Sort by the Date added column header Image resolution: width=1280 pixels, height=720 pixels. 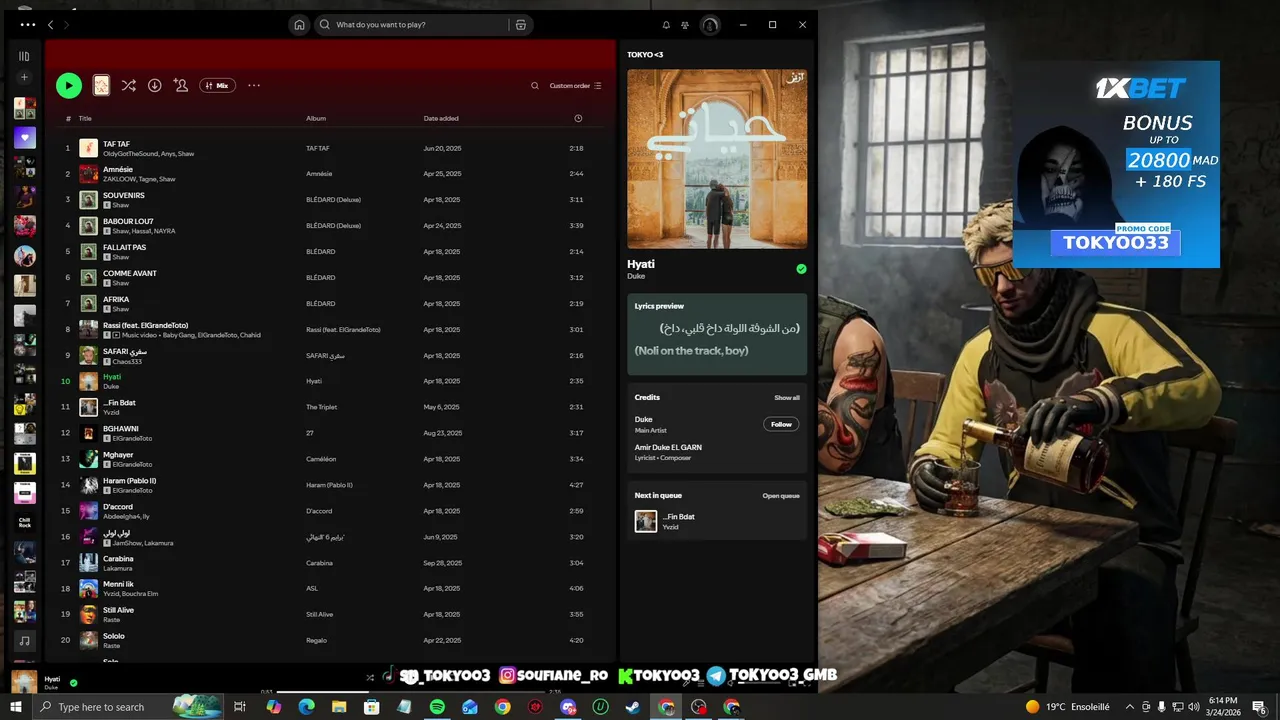tap(441, 118)
